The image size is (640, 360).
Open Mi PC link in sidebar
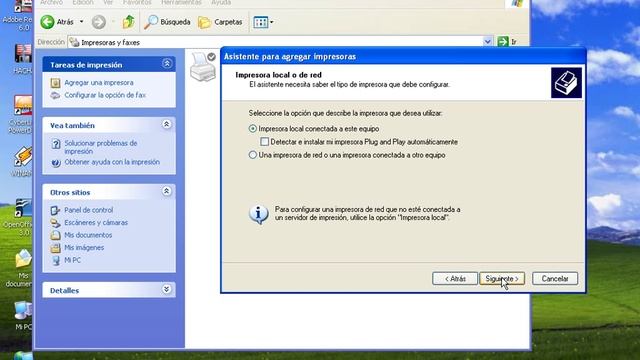point(73,260)
